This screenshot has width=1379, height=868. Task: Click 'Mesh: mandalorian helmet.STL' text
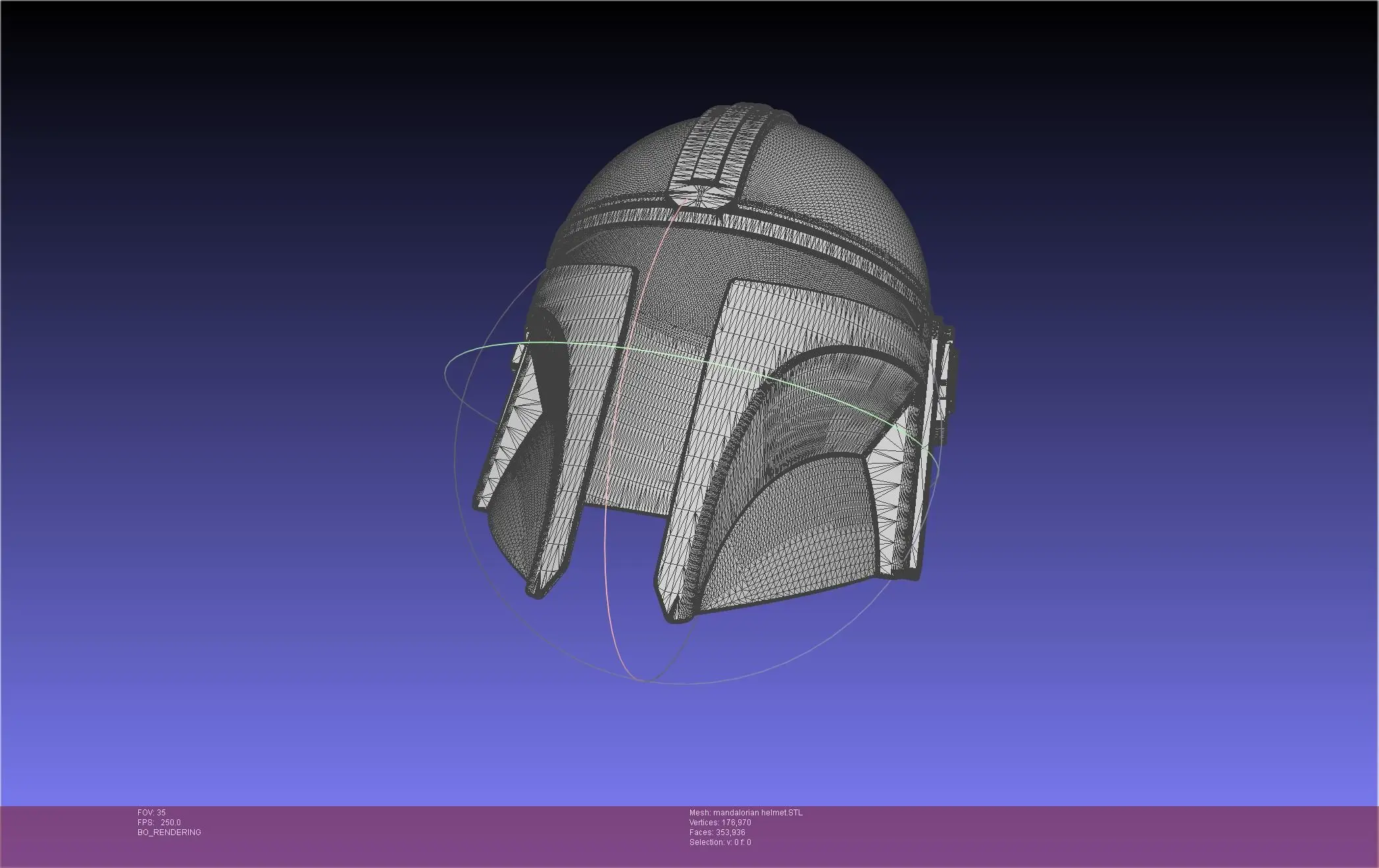tap(745, 813)
